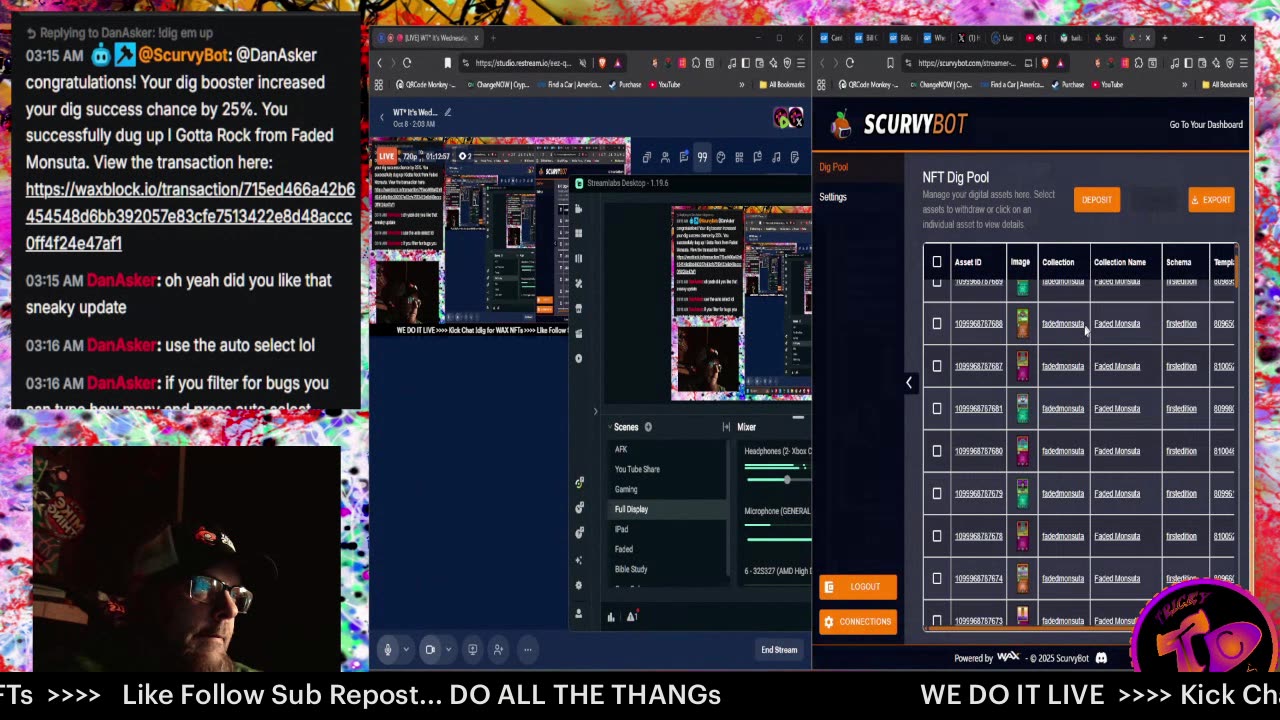Click the Discord icon in ScurvyBot footer

point(1101,658)
